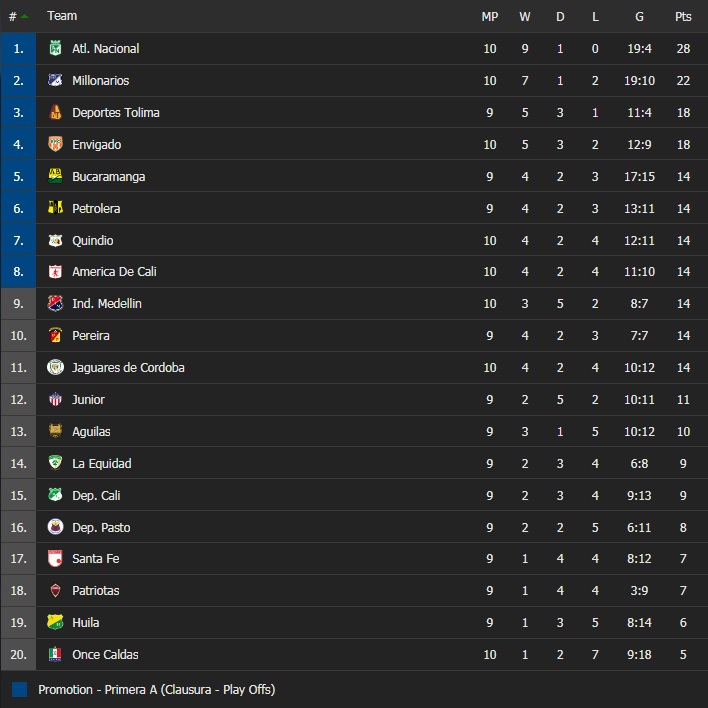Open the America De Cali team link

(114, 271)
